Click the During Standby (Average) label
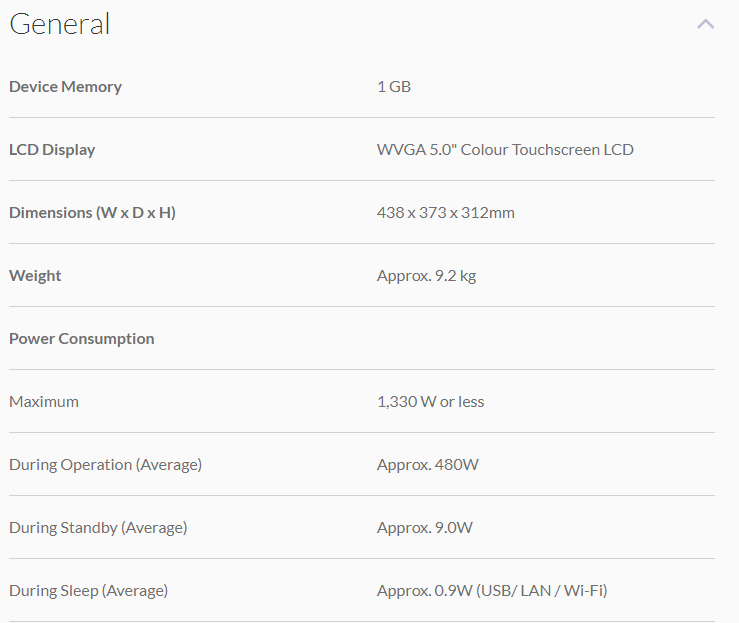The height and width of the screenshot is (623, 739). coord(98,528)
